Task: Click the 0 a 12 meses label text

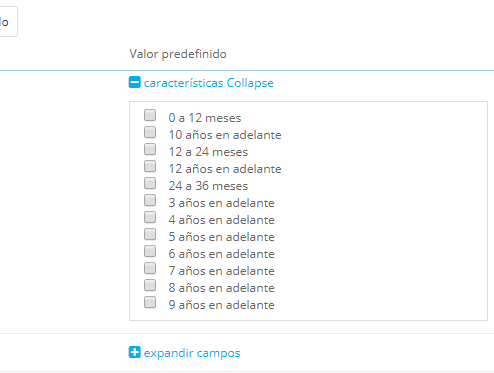Action: [x=205, y=118]
